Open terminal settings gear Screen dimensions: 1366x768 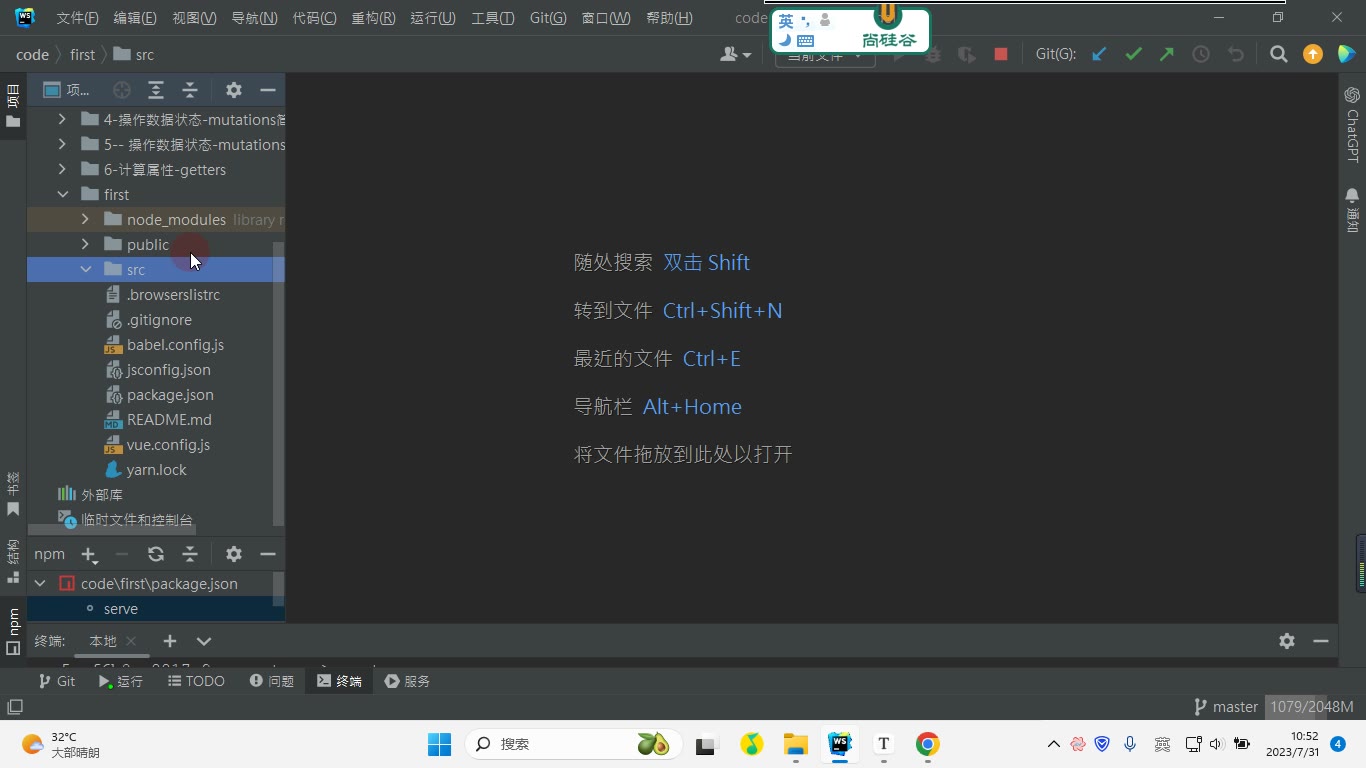1287,641
